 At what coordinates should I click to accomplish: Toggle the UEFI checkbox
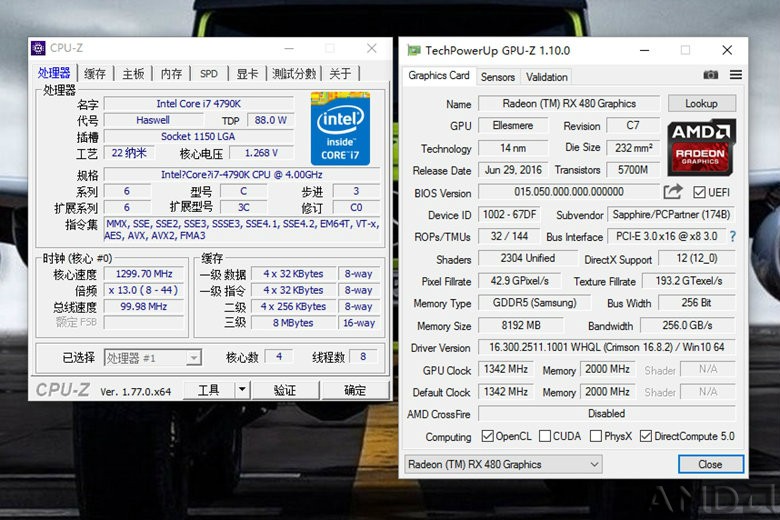point(699,192)
